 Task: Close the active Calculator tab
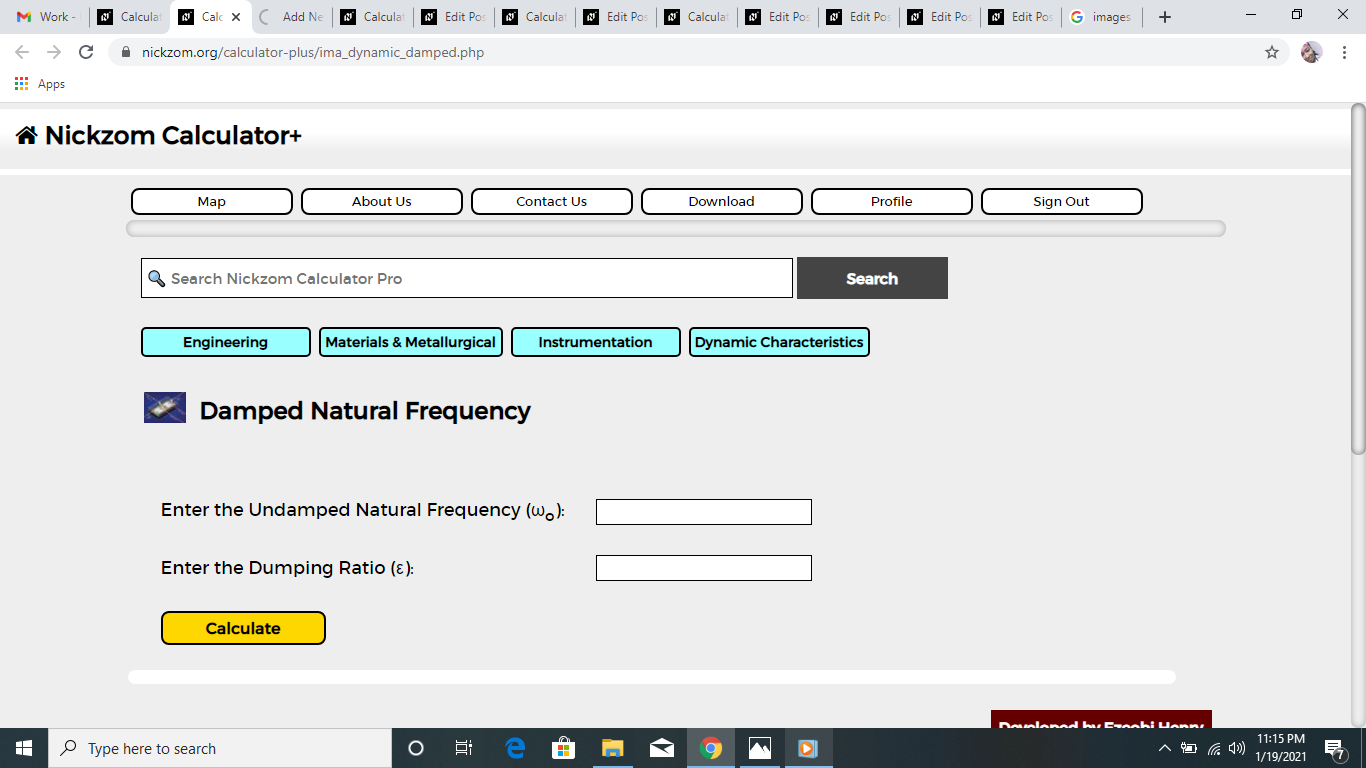(236, 17)
